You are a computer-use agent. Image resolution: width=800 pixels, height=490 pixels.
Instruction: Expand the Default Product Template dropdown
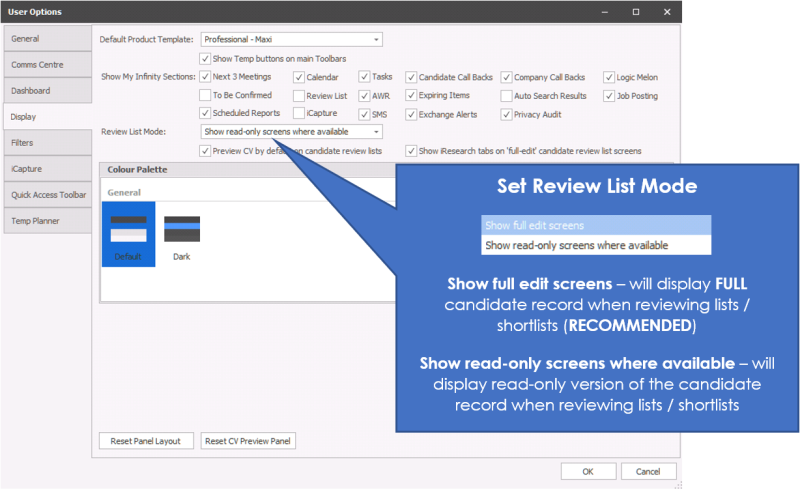[376, 40]
